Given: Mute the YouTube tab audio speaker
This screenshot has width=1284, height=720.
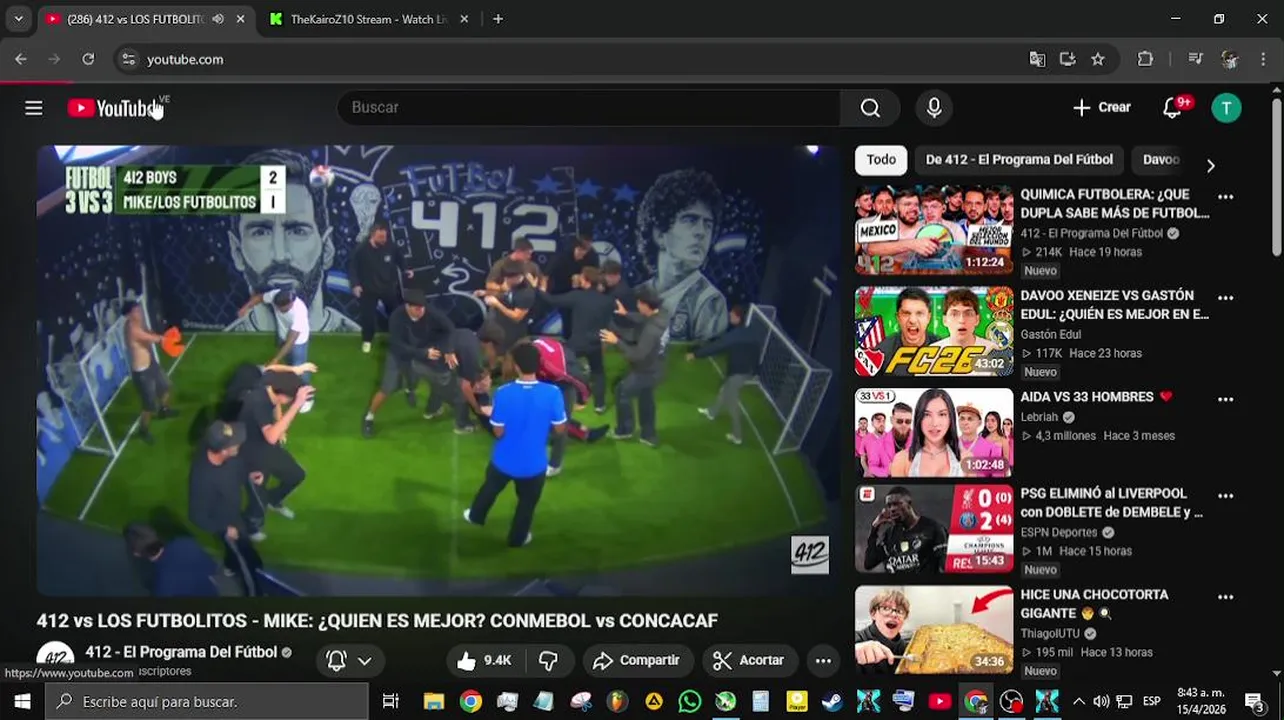Looking at the screenshot, I should point(218,19).
